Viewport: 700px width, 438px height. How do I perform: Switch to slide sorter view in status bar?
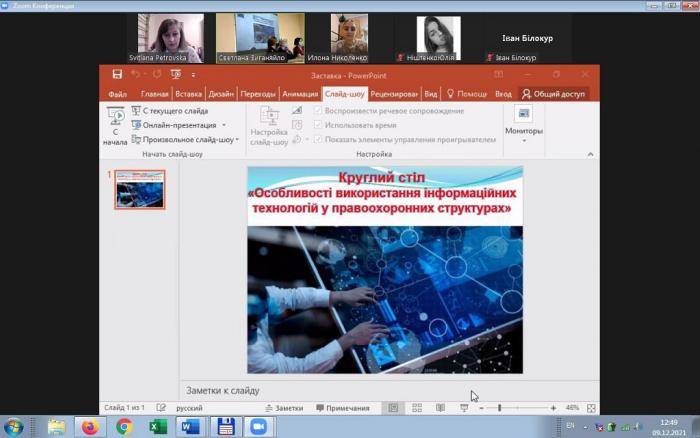click(416, 408)
